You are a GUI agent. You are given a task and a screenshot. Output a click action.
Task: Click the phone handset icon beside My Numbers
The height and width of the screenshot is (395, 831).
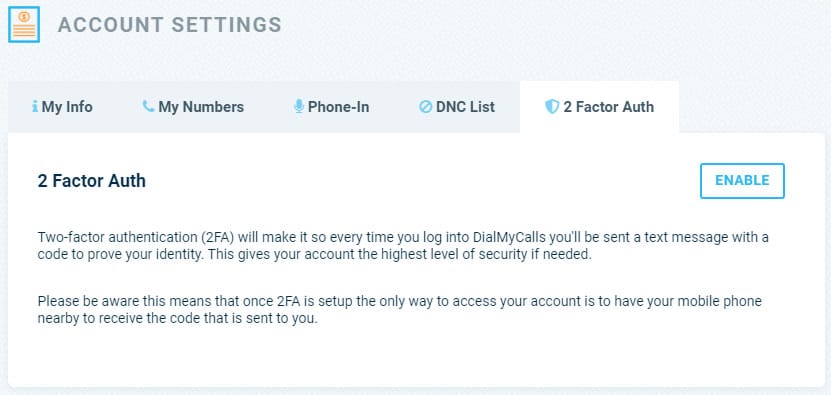(x=148, y=107)
